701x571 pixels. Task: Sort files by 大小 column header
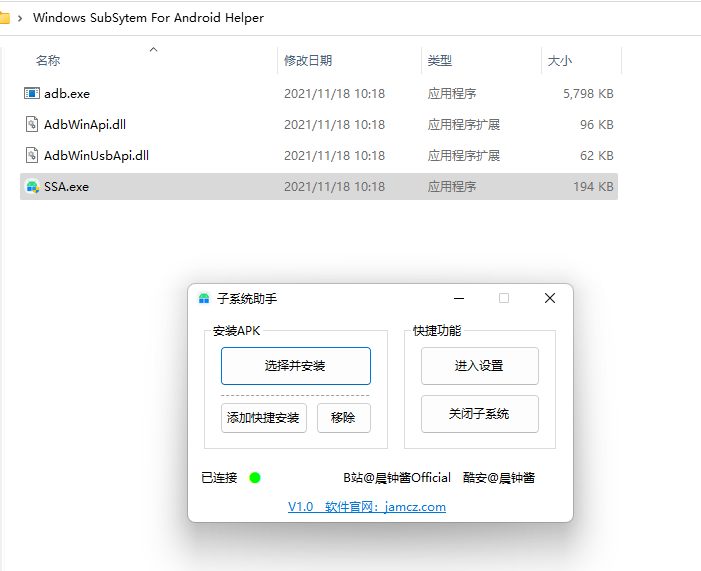[x=560, y=60]
